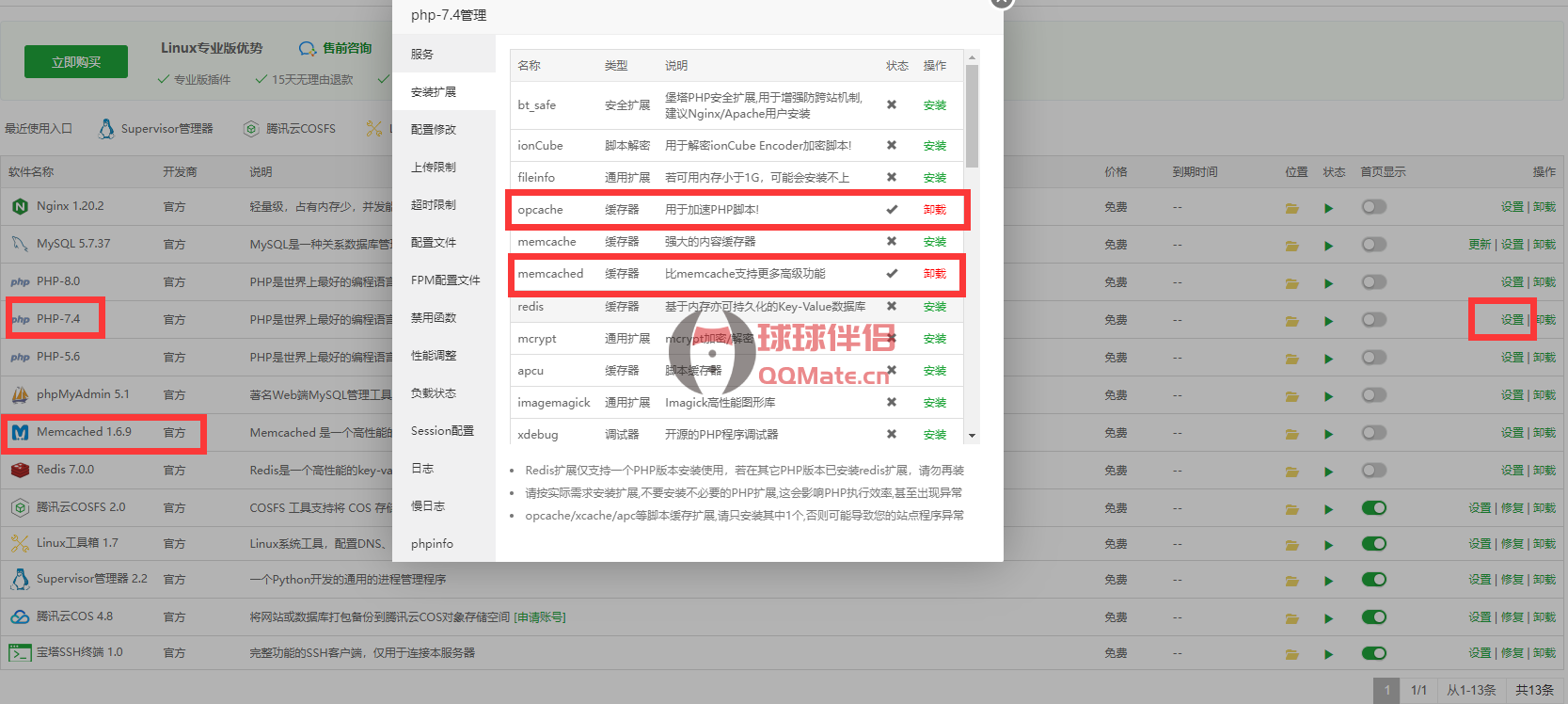Viewport: 1568px width, 704px height.
Task: Install the xdebug extension
Action: [x=935, y=435]
